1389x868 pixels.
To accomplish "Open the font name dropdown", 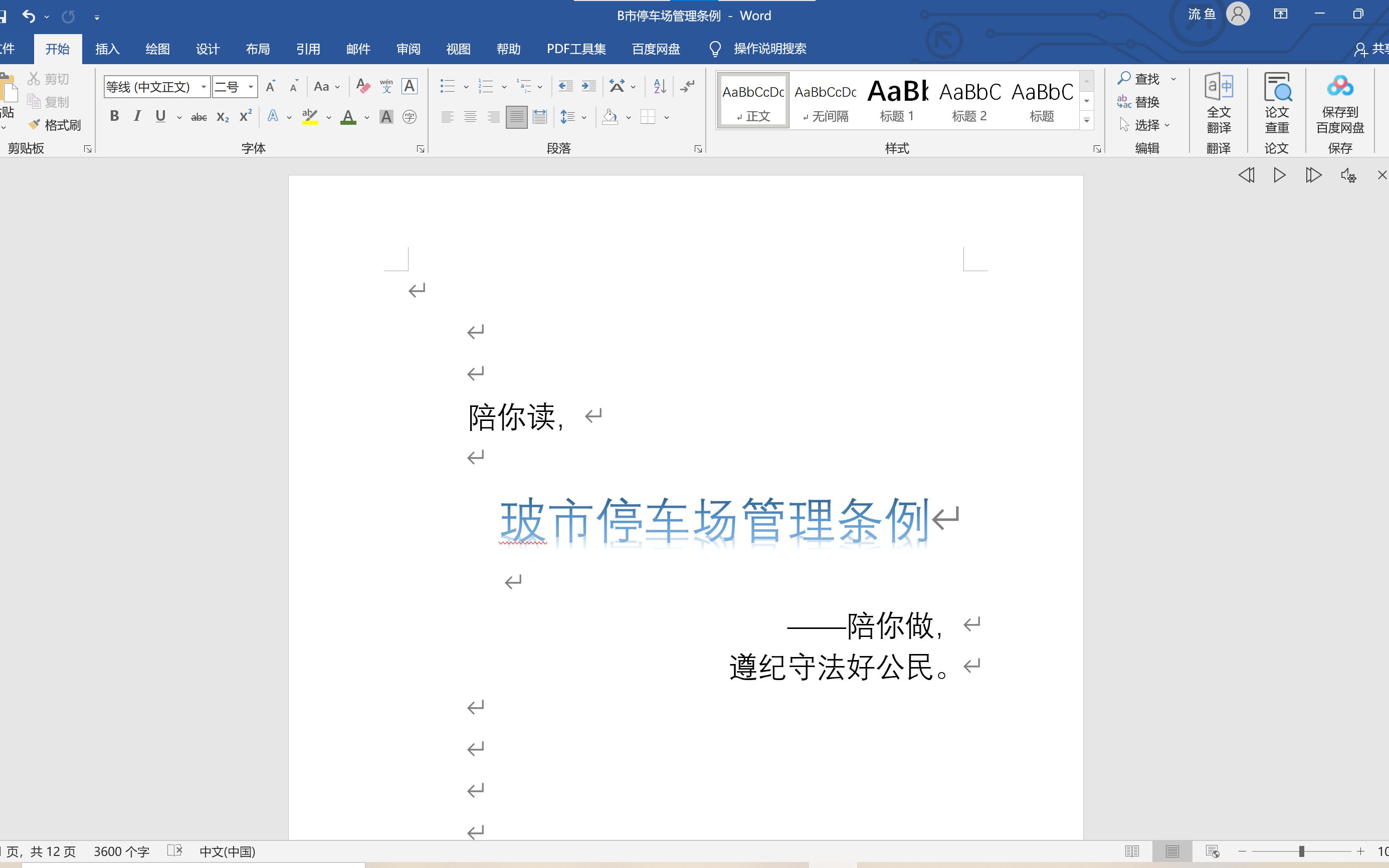I will (204, 87).
